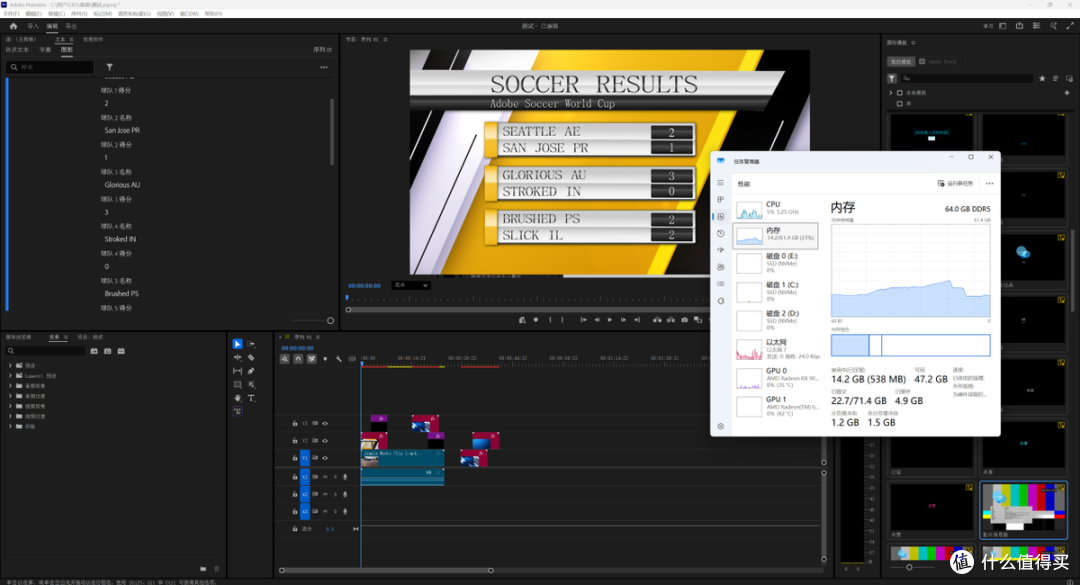Viewport: 1080px width, 585px height.
Task: Click the export frame camera icon
Action: point(684,320)
